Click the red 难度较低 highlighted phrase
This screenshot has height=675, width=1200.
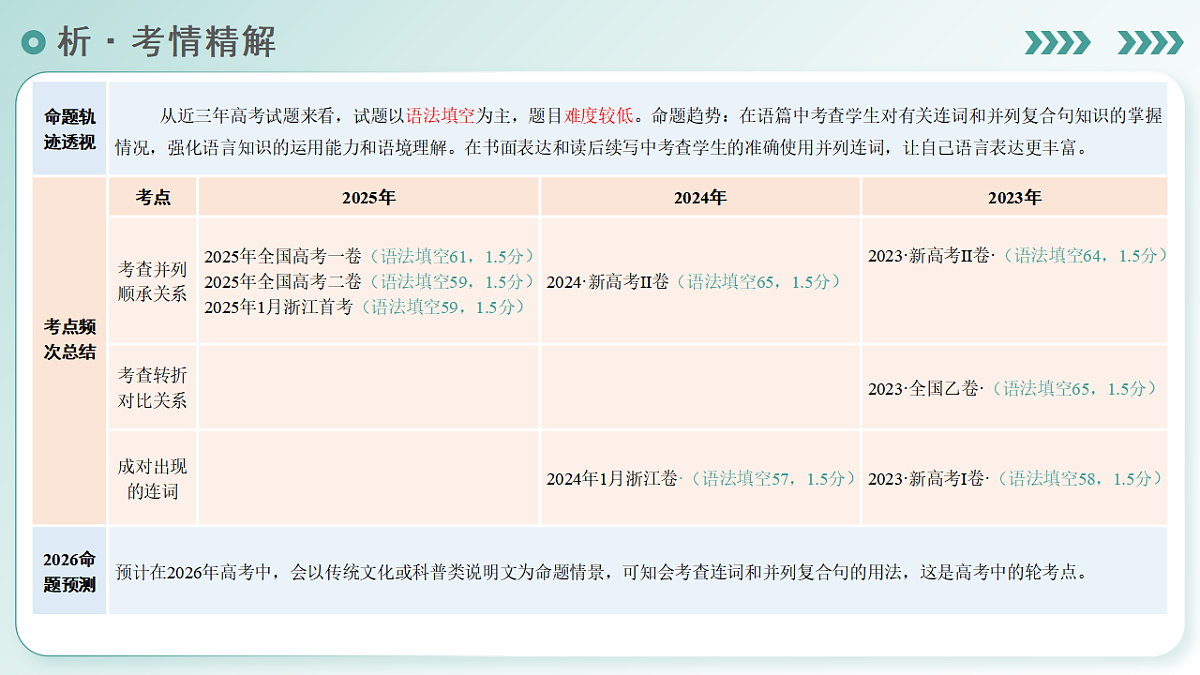click(x=598, y=115)
